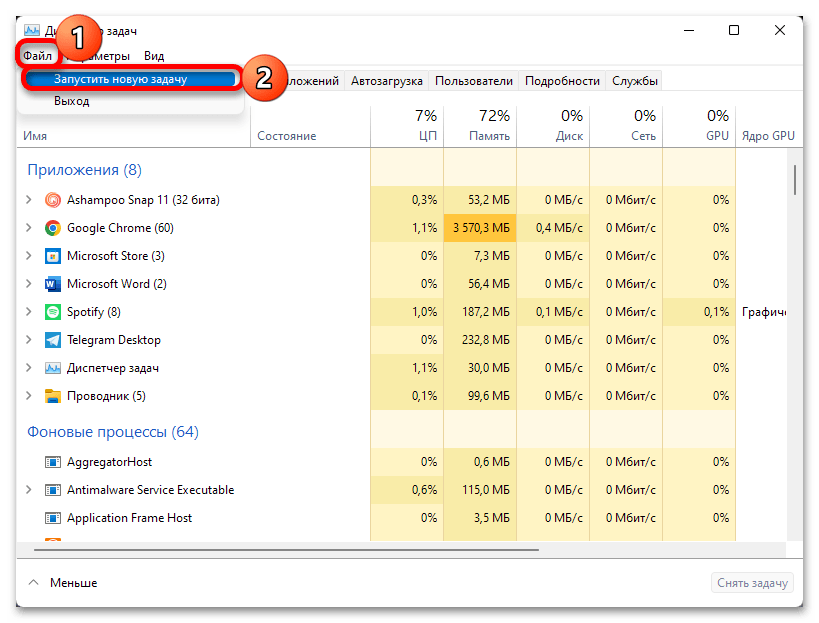
Task: Expand the Диспетчер задач entry
Action: tap(29, 368)
